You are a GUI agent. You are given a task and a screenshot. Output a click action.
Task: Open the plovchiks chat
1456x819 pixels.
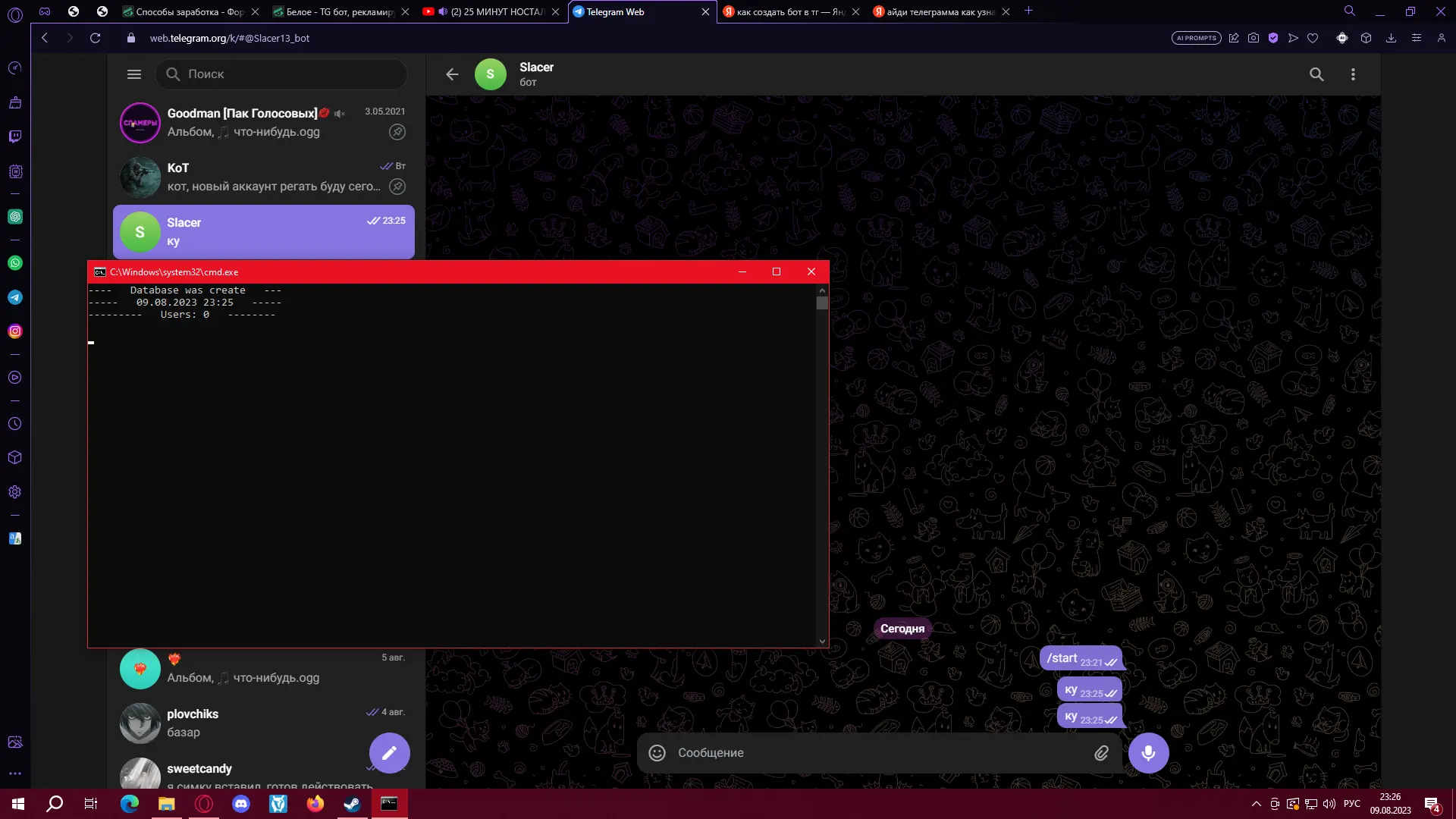[x=264, y=723]
